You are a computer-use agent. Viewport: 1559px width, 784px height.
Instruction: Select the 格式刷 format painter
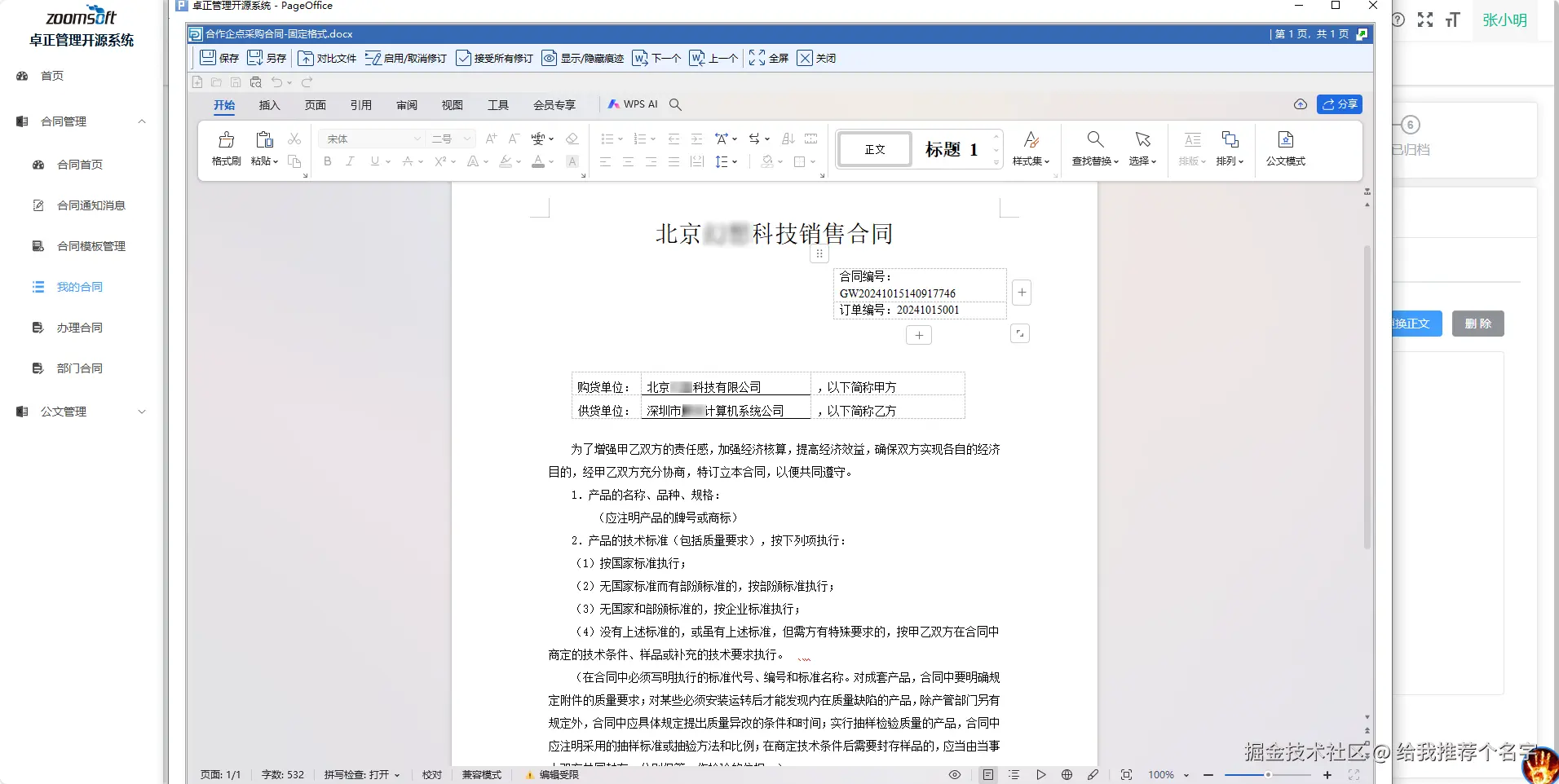pyautogui.click(x=227, y=148)
